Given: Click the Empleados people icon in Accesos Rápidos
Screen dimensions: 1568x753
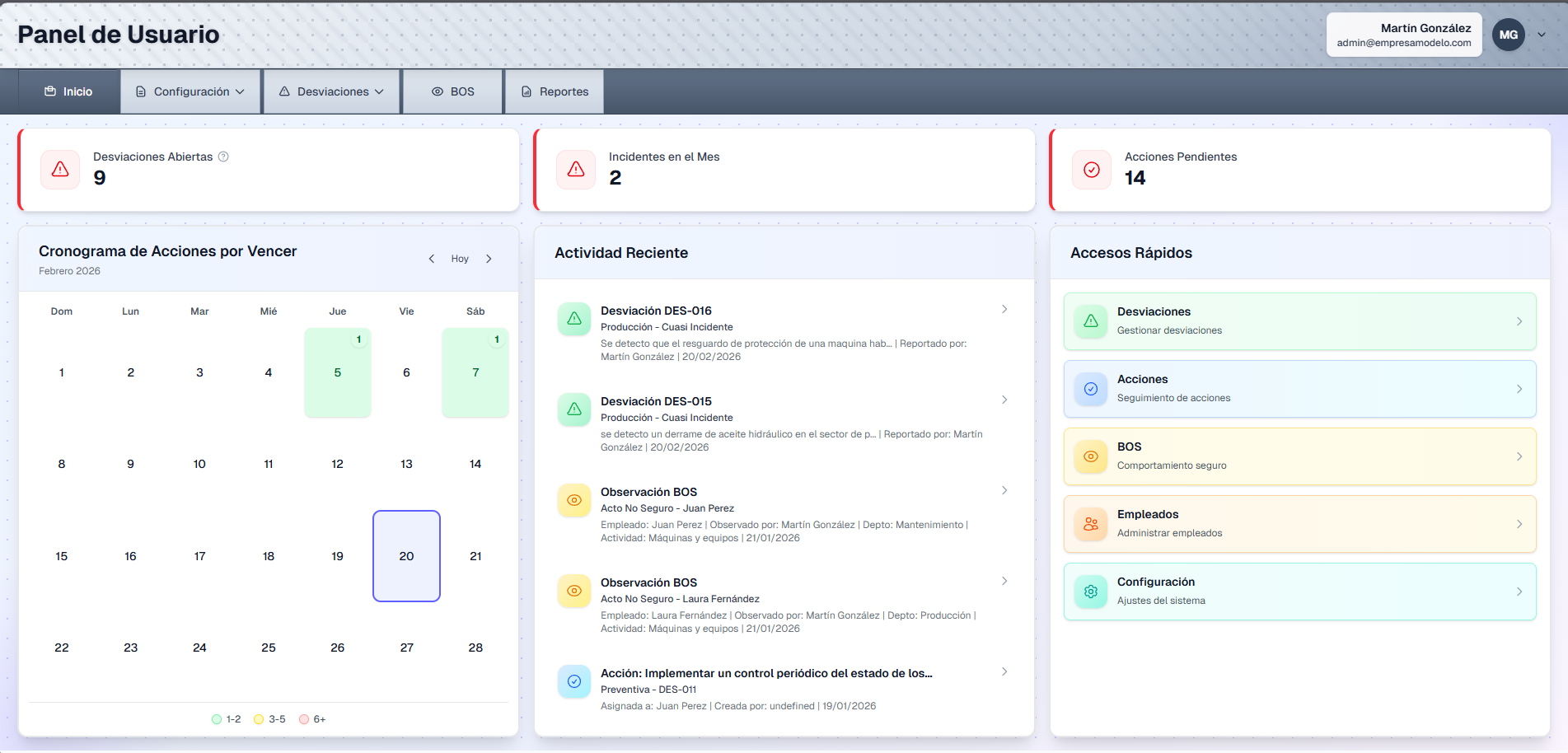Looking at the screenshot, I should click(1091, 524).
